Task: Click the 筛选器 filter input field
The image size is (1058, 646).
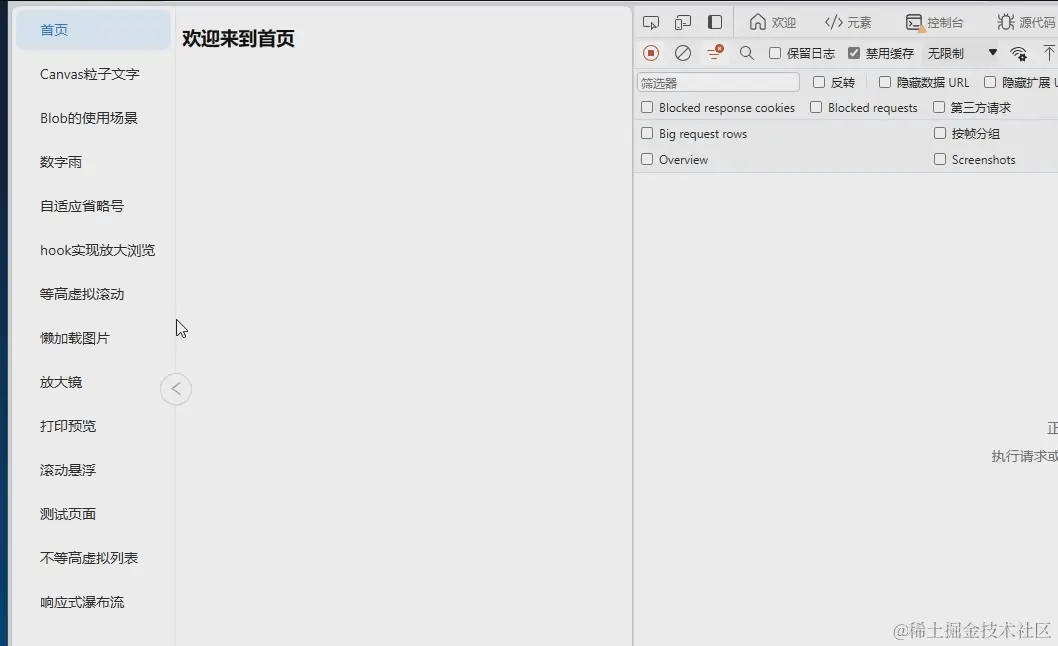Action: pyautogui.click(x=717, y=81)
